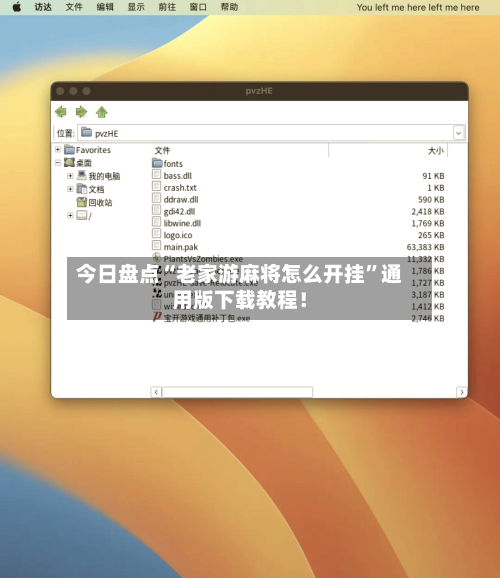The height and width of the screenshot is (578, 500).
Task: Click the green forward arrow
Action: point(81,112)
